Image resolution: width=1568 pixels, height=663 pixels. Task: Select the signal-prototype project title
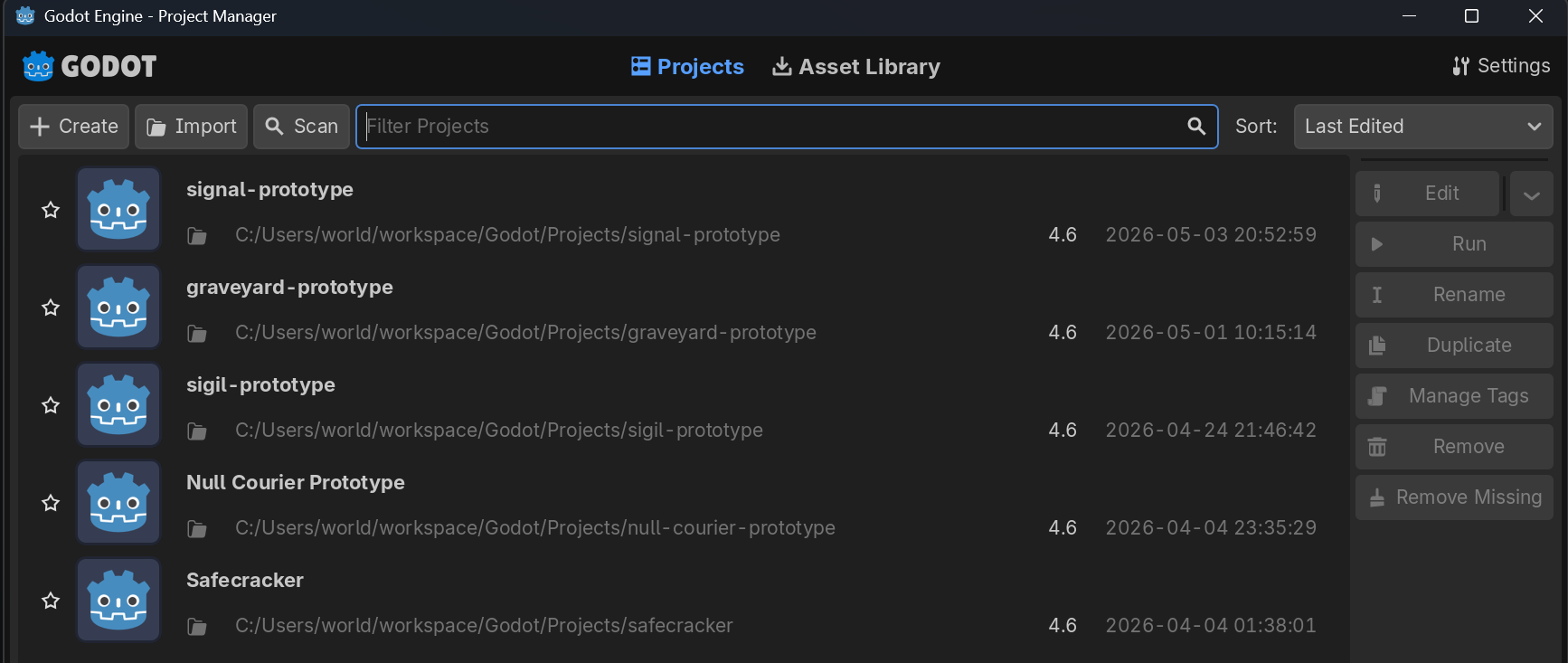coord(269,190)
